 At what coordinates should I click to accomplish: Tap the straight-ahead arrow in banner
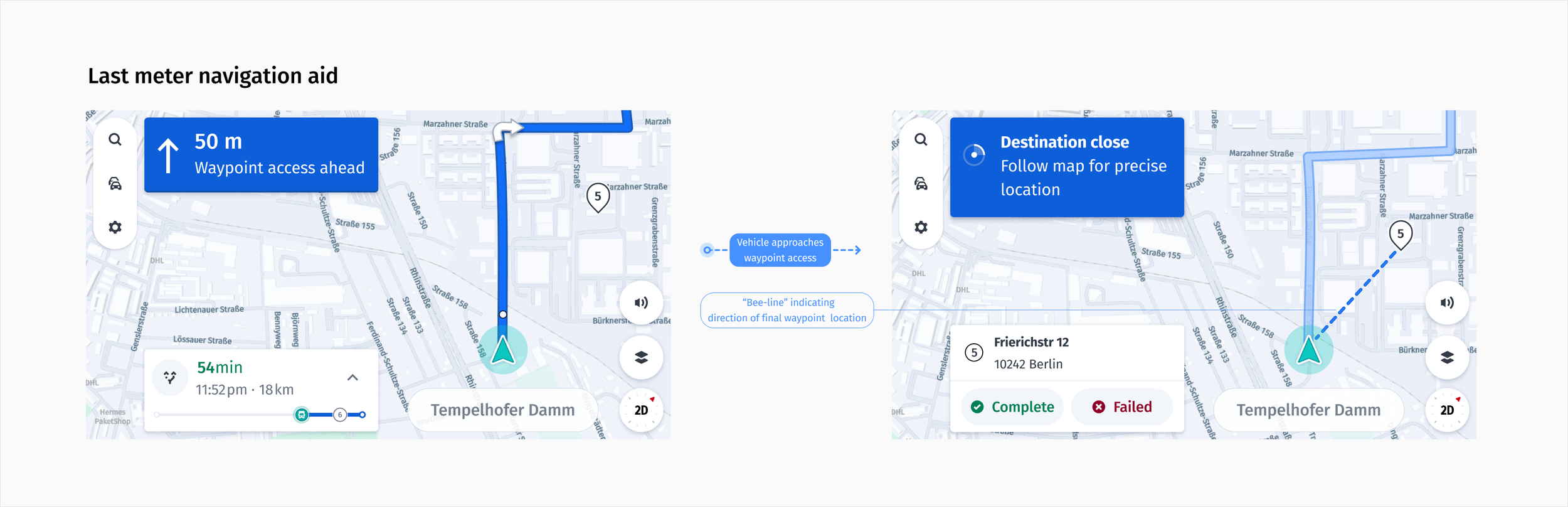pyautogui.click(x=167, y=156)
